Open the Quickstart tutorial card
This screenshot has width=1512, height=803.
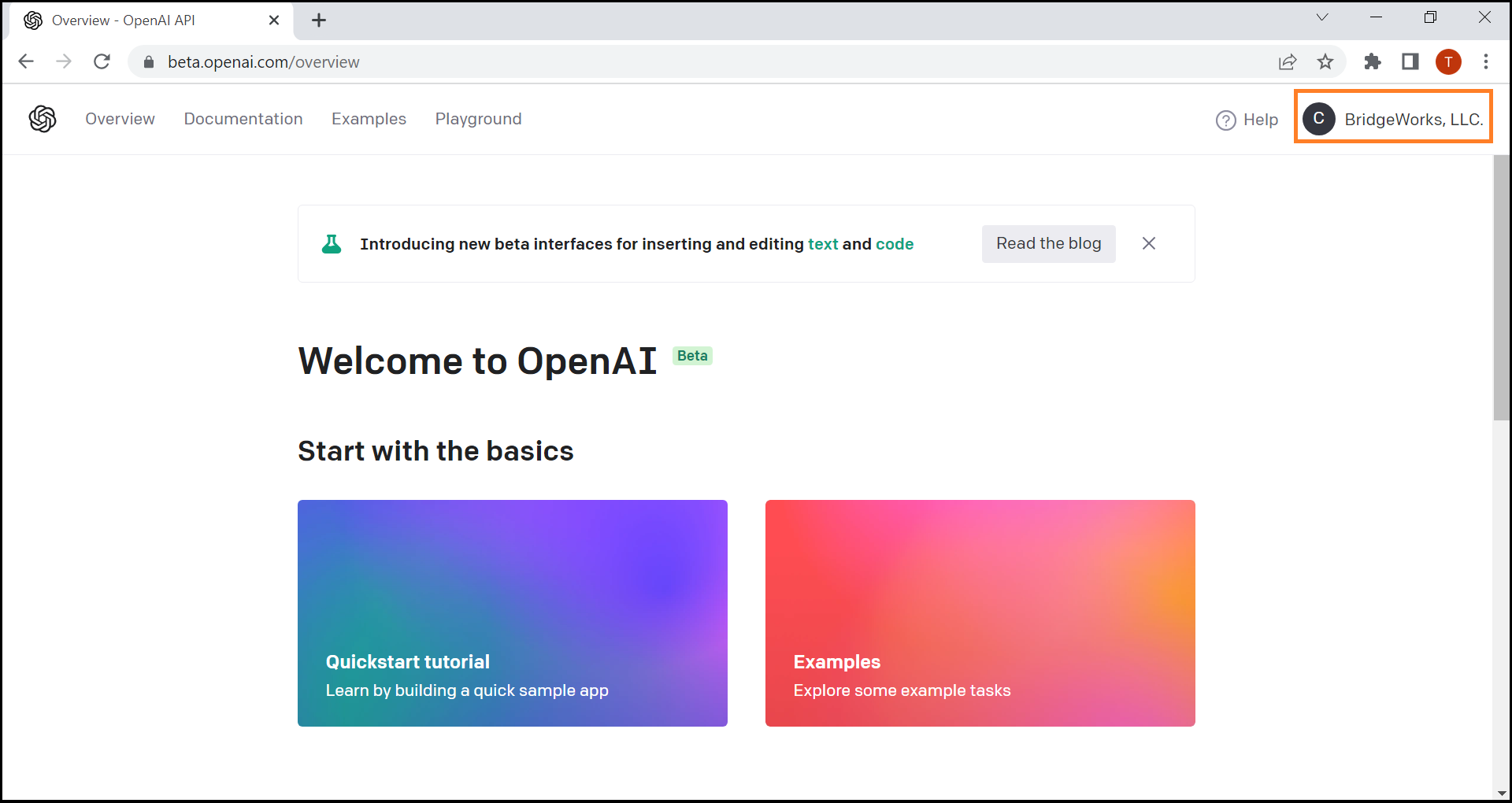point(513,613)
